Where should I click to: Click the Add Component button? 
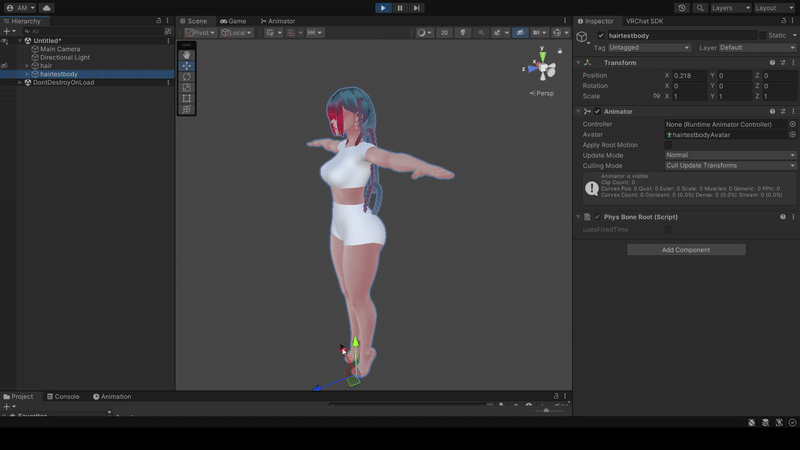tap(686, 250)
